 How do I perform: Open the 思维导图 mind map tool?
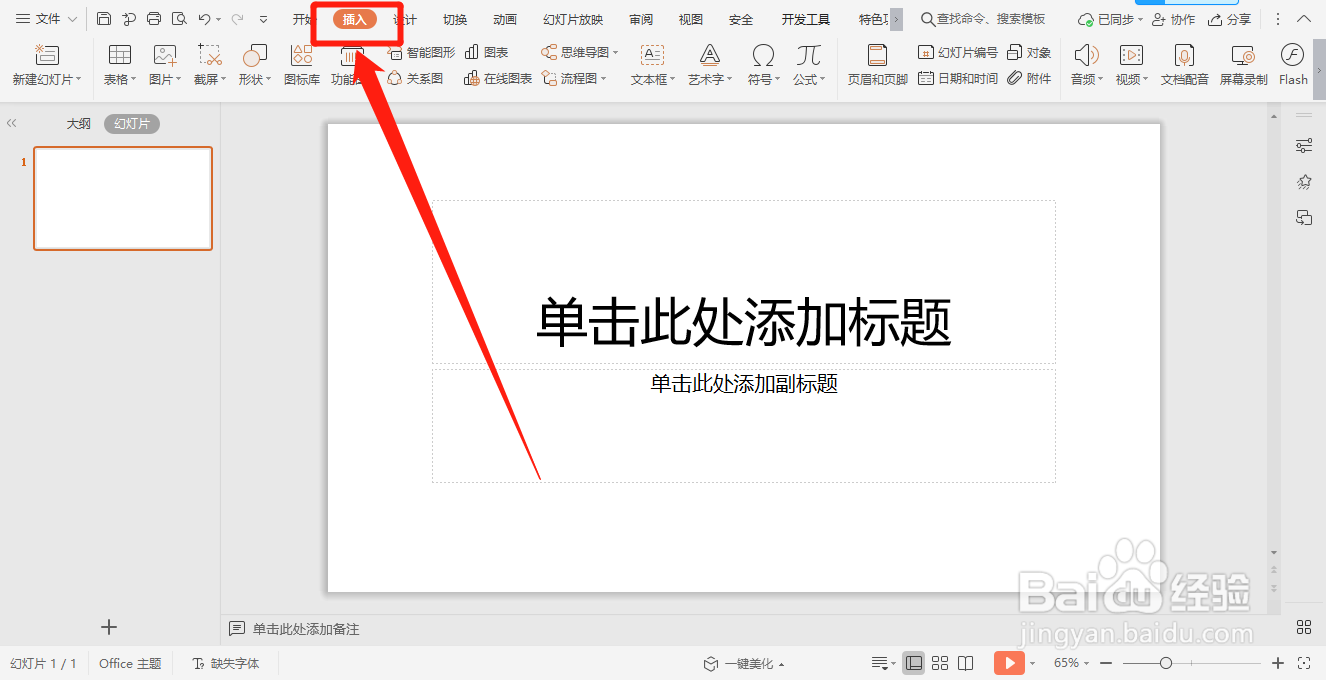click(576, 52)
